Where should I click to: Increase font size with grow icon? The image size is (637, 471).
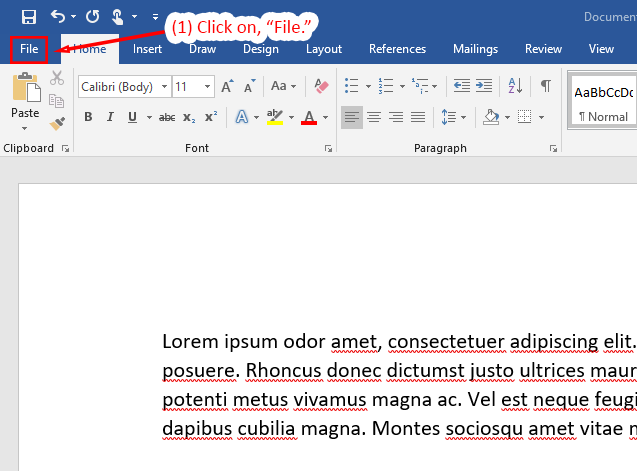tap(227, 86)
